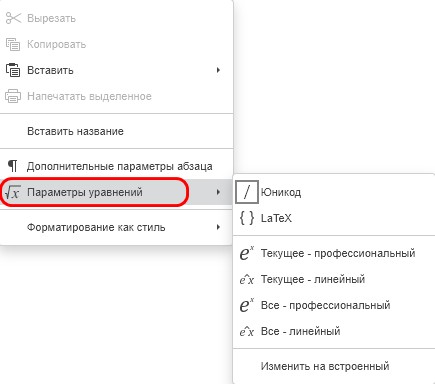Click the Copy pages icon
The height and width of the screenshot is (384, 435).
(13, 44)
